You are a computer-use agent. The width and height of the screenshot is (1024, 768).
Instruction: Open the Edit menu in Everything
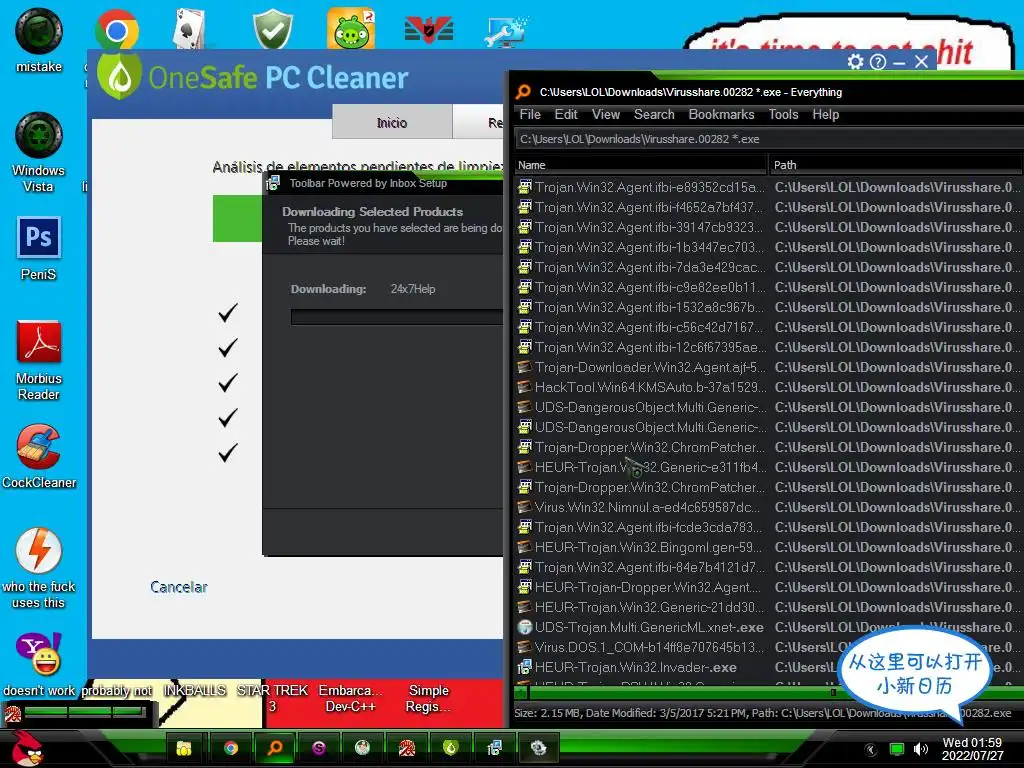pyautogui.click(x=566, y=114)
